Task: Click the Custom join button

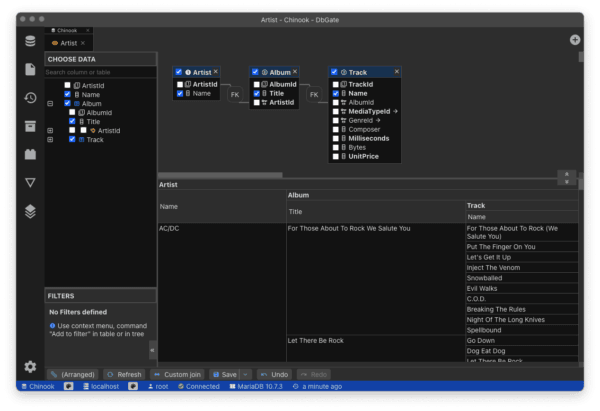Action: pos(177,374)
